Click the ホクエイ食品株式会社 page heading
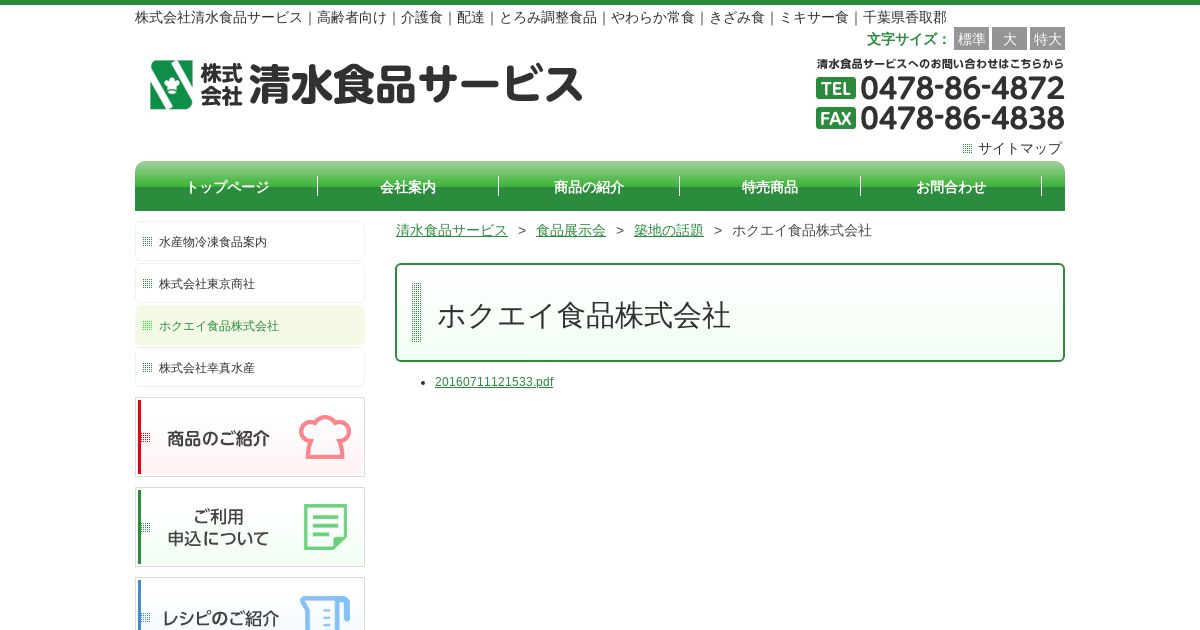This screenshot has width=1200, height=630. (584, 316)
